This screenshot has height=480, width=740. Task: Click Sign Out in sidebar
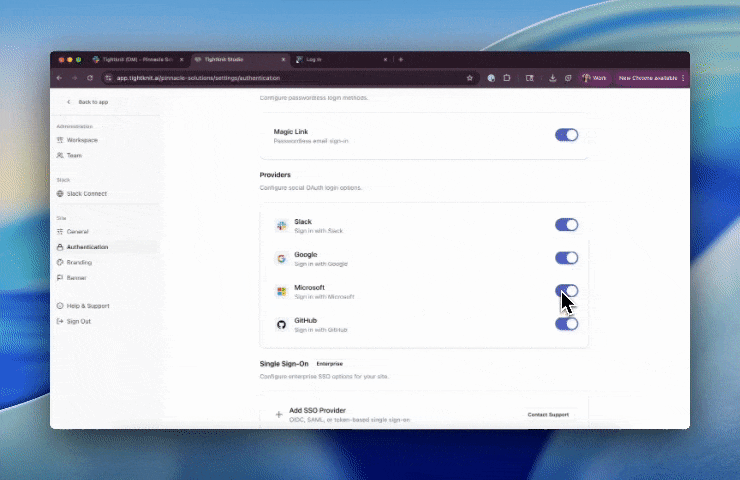(78, 321)
